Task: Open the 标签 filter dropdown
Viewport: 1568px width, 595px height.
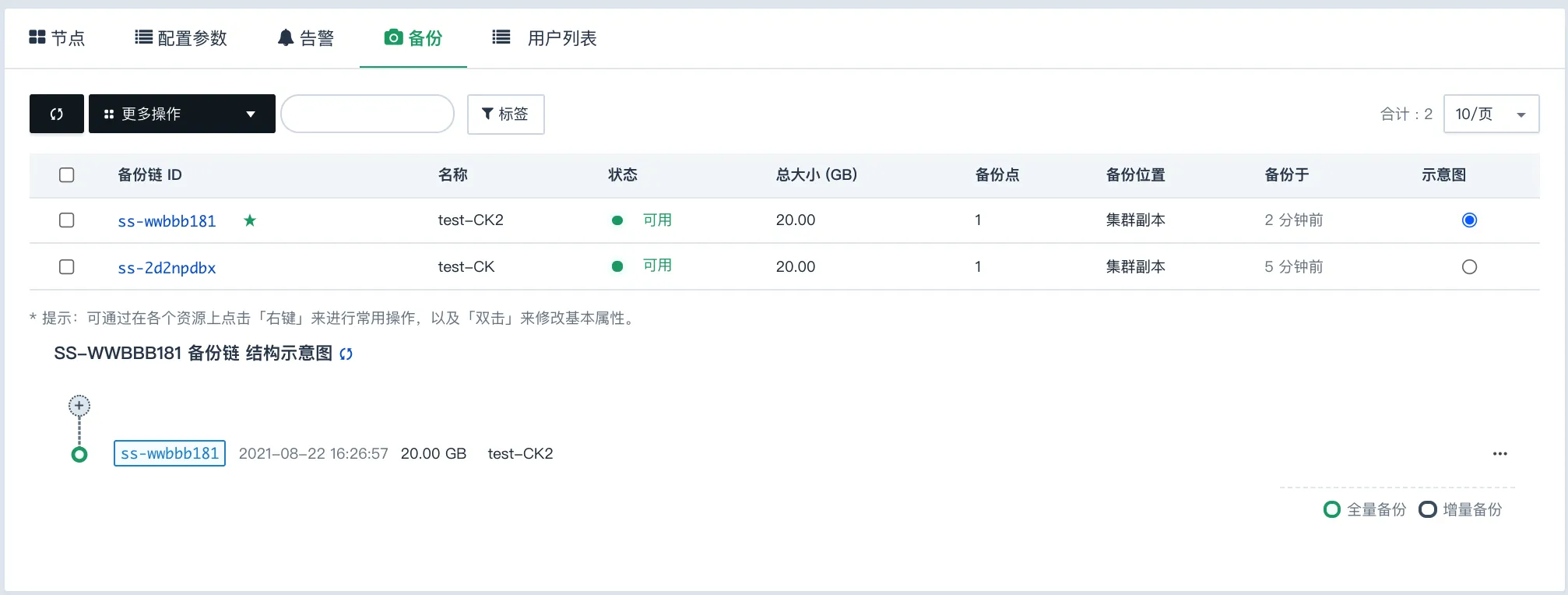Action: (x=505, y=114)
